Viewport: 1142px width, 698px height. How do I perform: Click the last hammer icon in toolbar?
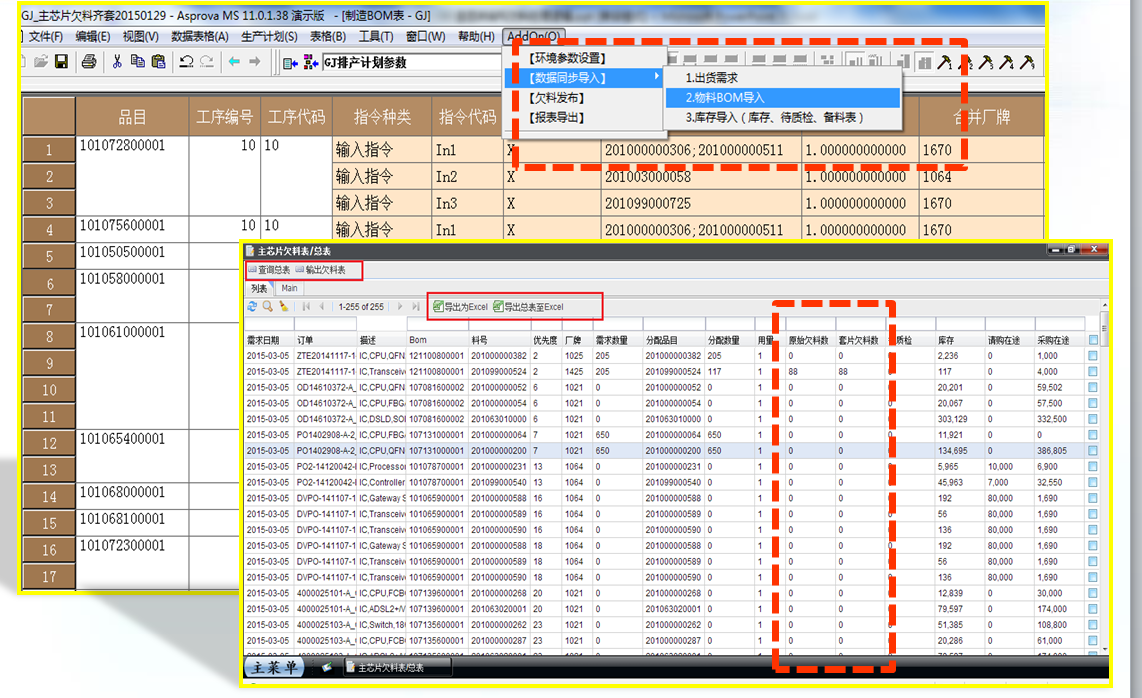coord(1027,63)
